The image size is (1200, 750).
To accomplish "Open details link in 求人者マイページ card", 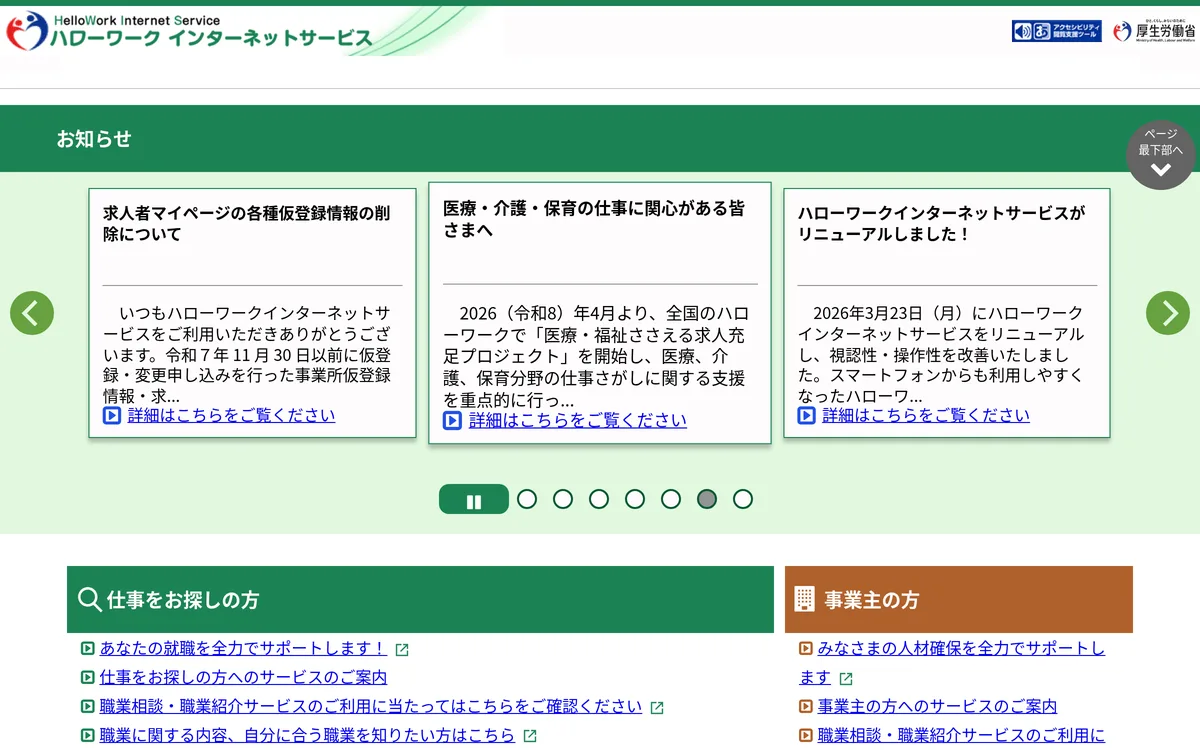I will click(x=231, y=416).
